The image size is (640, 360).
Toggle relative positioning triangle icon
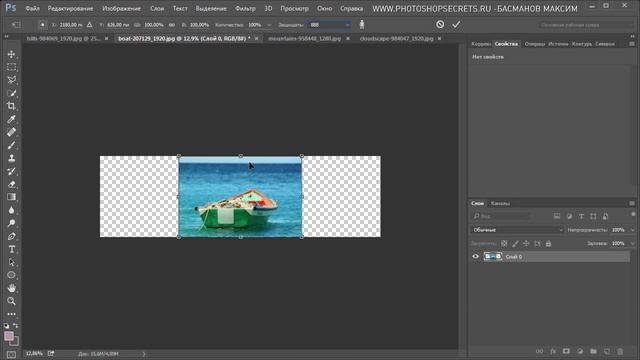(89, 25)
